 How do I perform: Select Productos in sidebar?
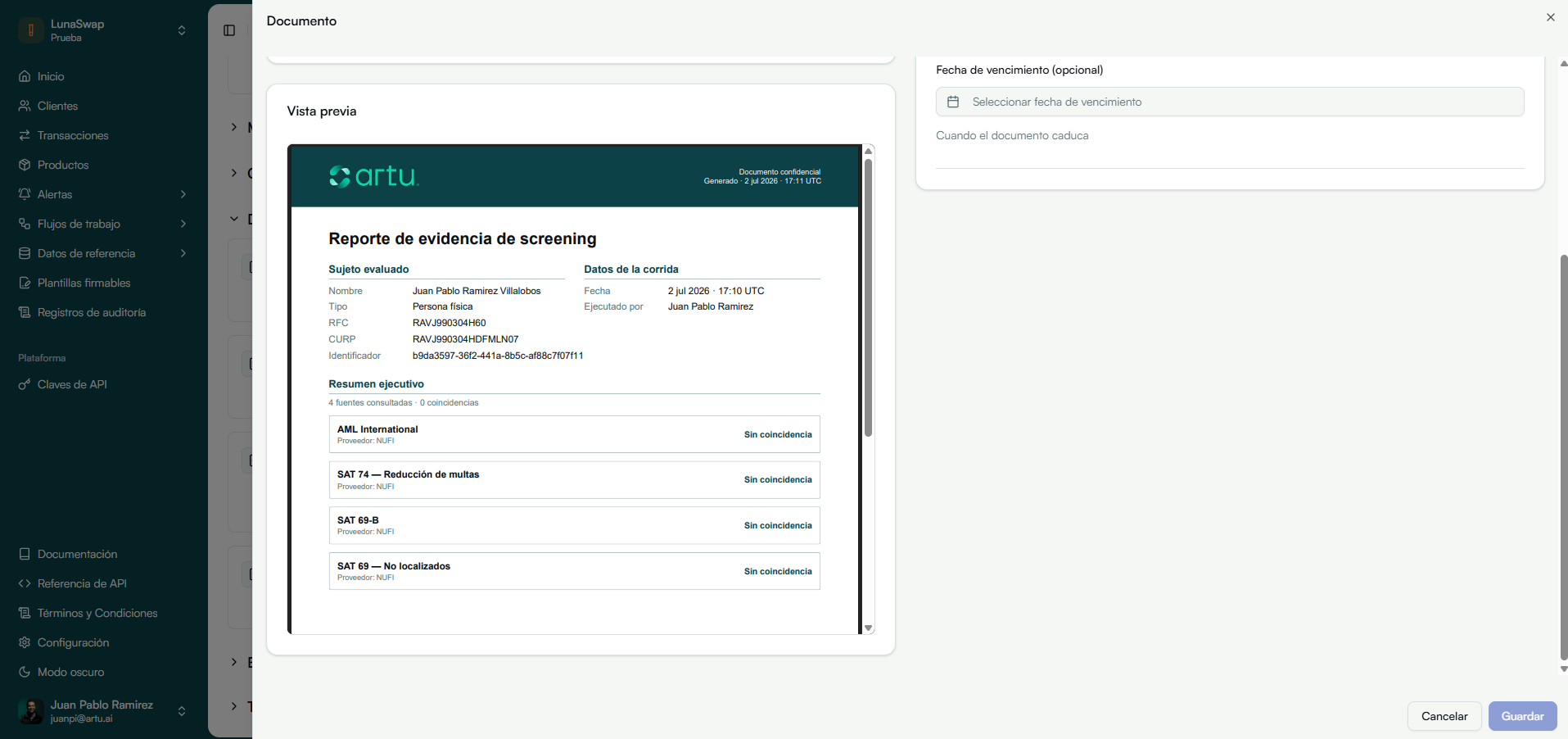pyautogui.click(x=103, y=165)
